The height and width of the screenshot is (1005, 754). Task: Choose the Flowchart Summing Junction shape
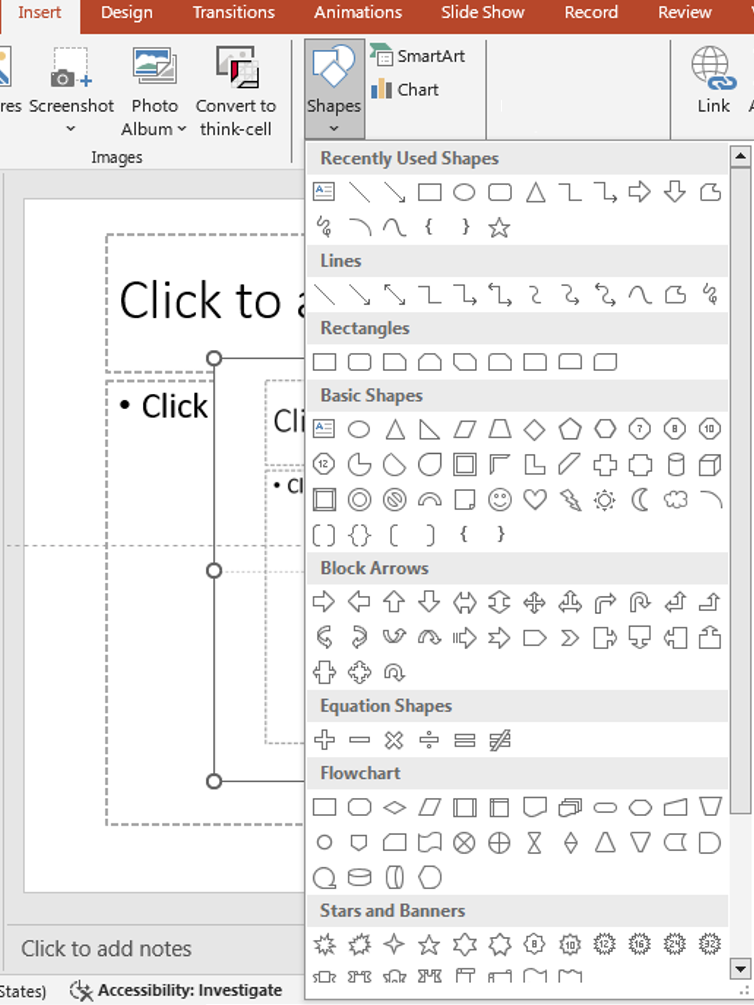point(464,843)
